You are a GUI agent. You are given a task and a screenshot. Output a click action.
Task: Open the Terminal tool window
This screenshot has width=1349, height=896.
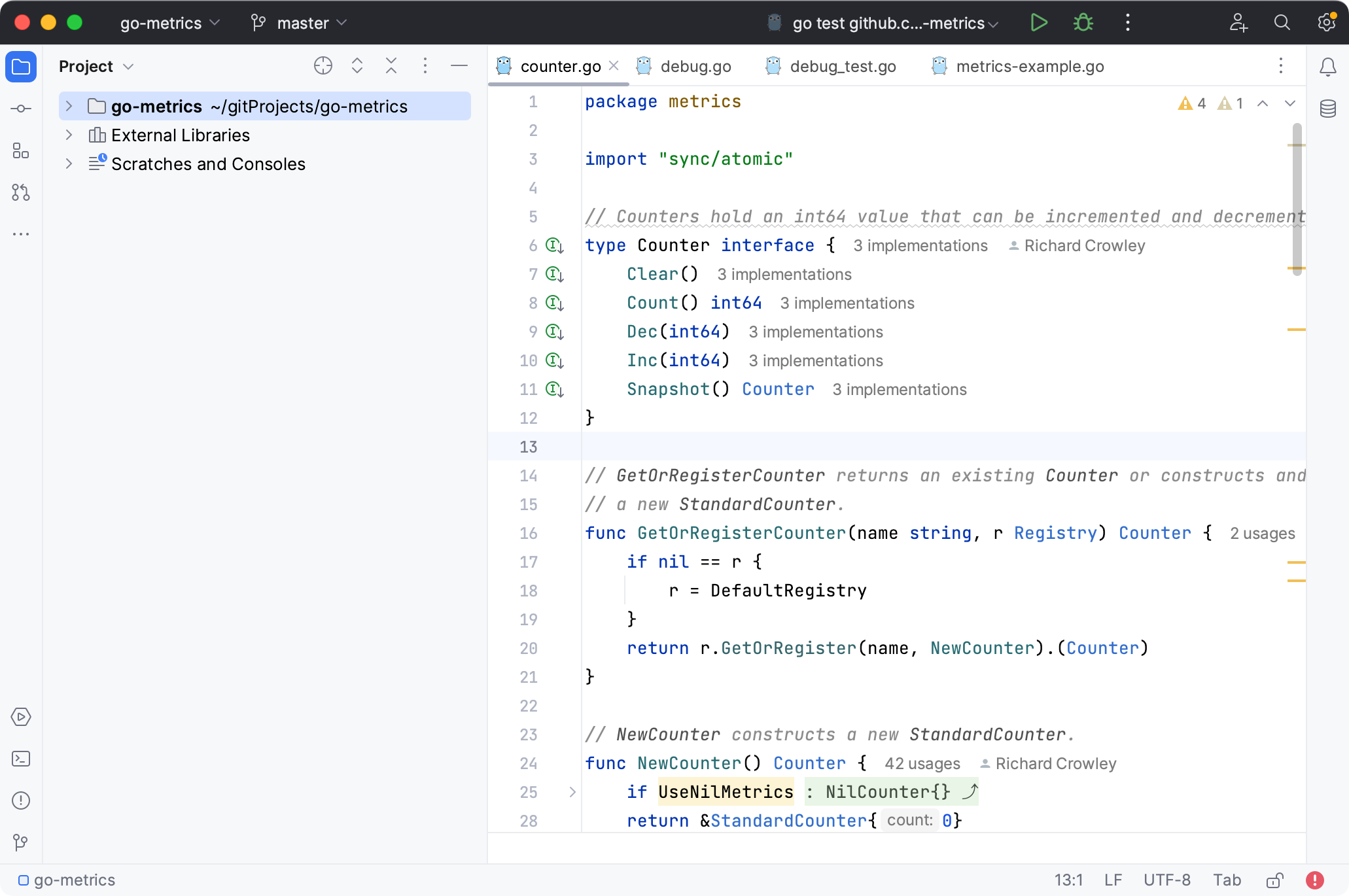click(x=21, y=759)
